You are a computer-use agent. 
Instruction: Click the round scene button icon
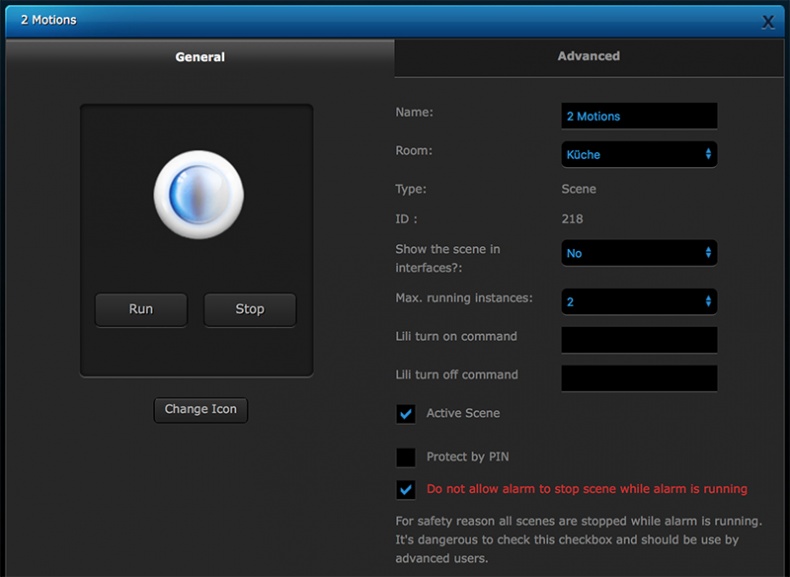(x=198, y=194)
